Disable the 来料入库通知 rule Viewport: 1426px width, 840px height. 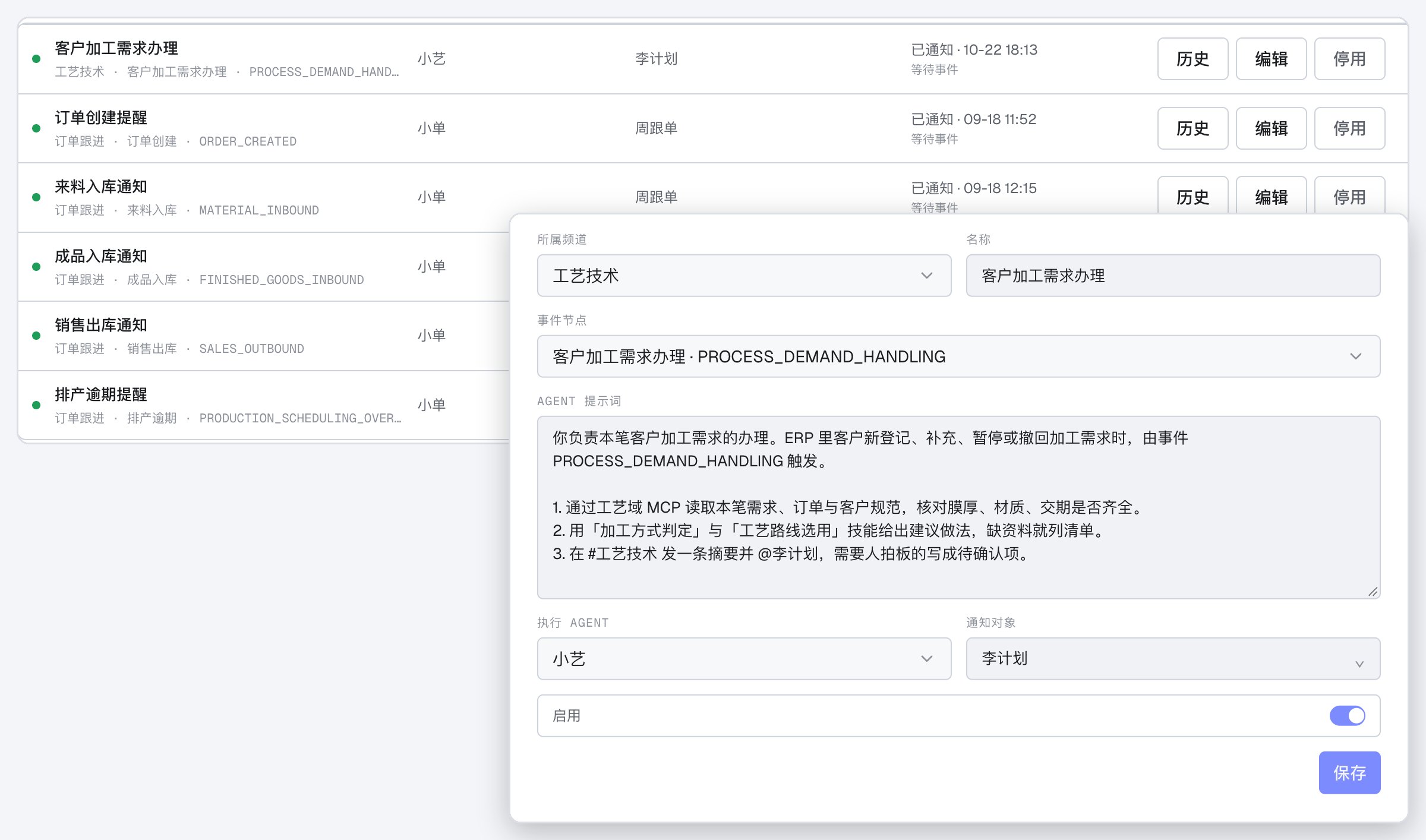(x=1349, y=196)
